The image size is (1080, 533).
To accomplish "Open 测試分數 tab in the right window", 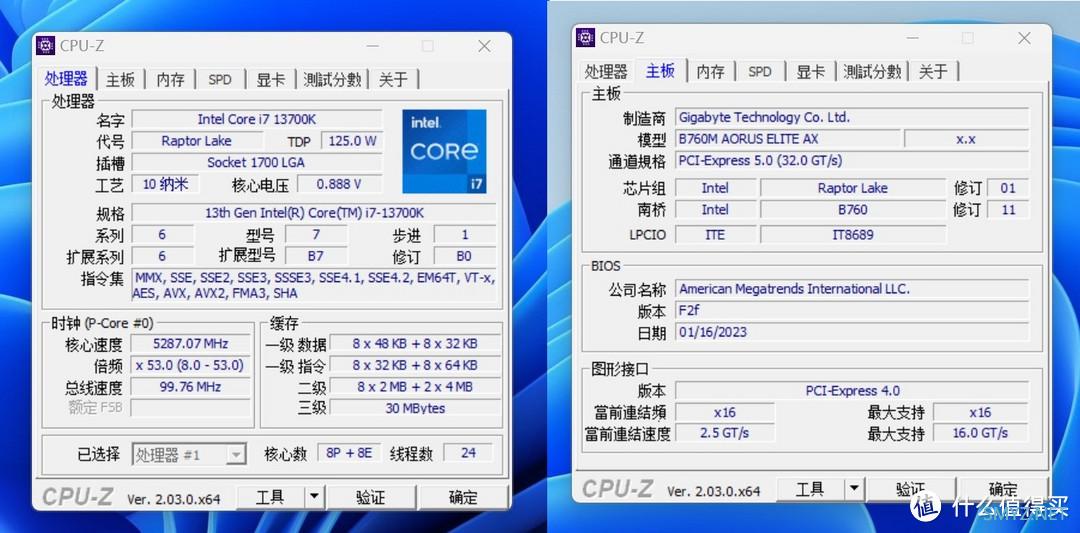I will (872, 72).
